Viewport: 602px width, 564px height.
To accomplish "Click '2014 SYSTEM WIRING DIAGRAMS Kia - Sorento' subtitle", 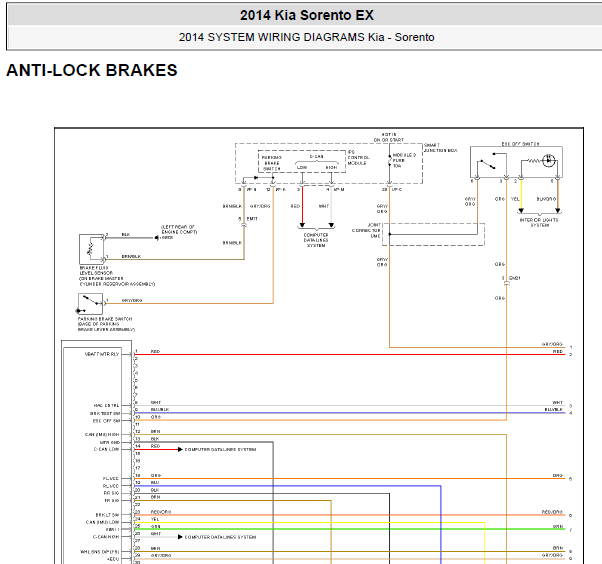I will click(x=306, y=37).
